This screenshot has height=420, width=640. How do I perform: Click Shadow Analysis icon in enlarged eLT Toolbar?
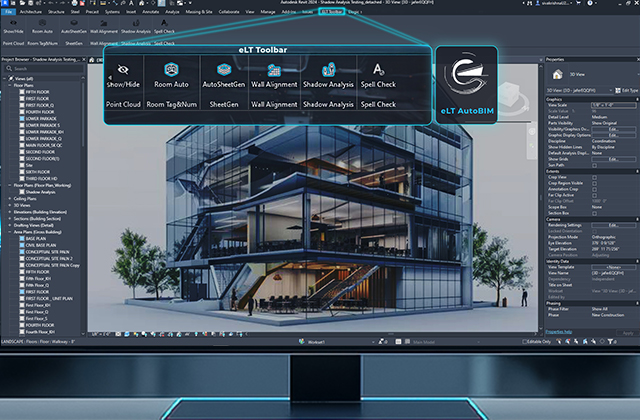328,69
